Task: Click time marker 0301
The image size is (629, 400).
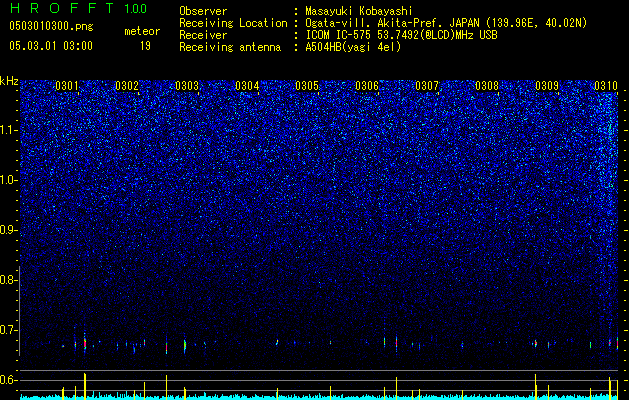Action: (67, 86)
